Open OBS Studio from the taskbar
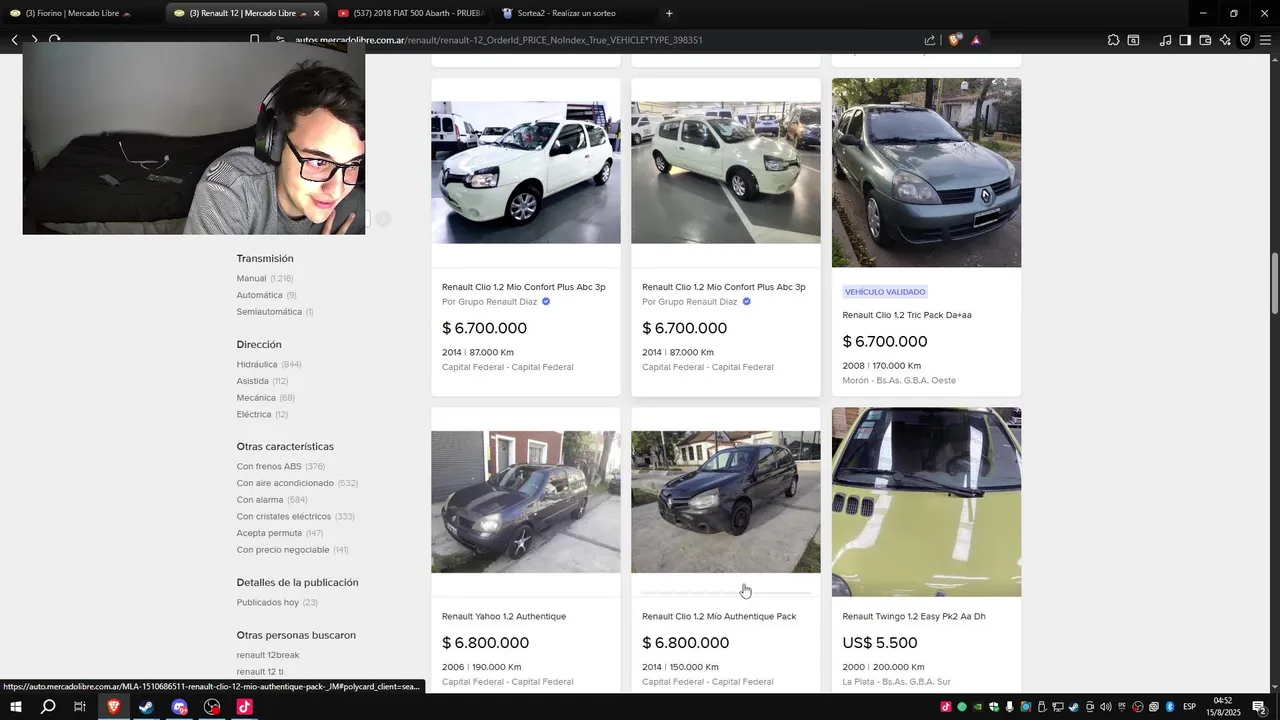The width and height of the screenshot is (1280, 720). click(x=212, y=707)
